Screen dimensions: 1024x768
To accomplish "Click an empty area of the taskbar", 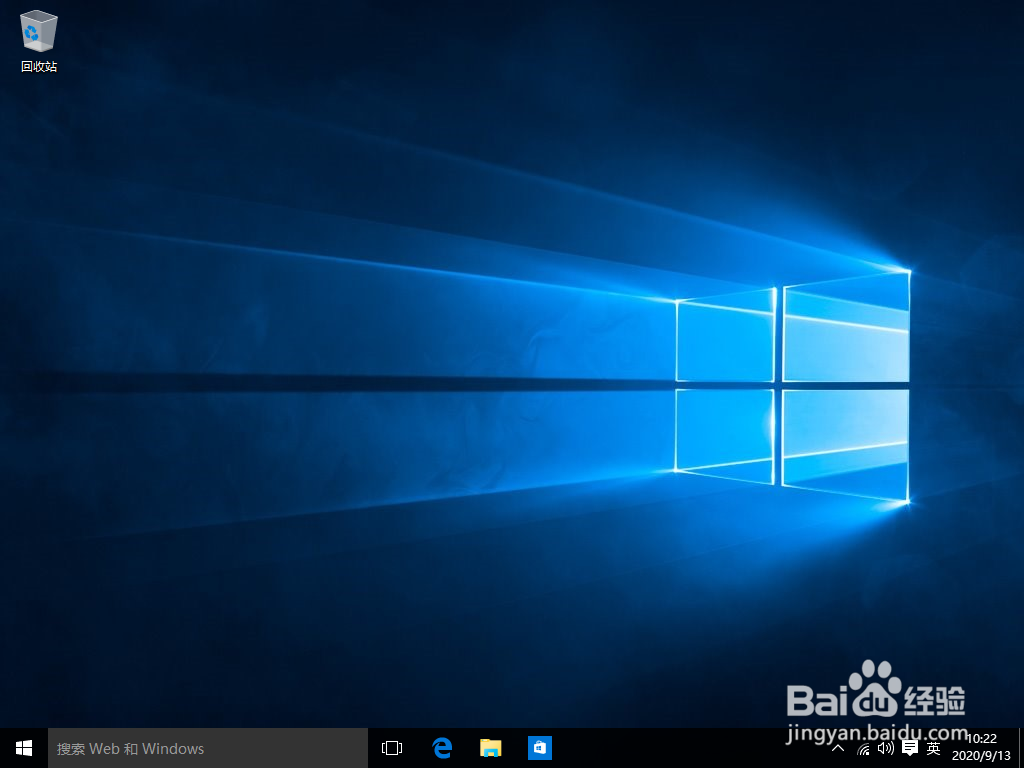I will pyautogui.click(x=680, y=747).
